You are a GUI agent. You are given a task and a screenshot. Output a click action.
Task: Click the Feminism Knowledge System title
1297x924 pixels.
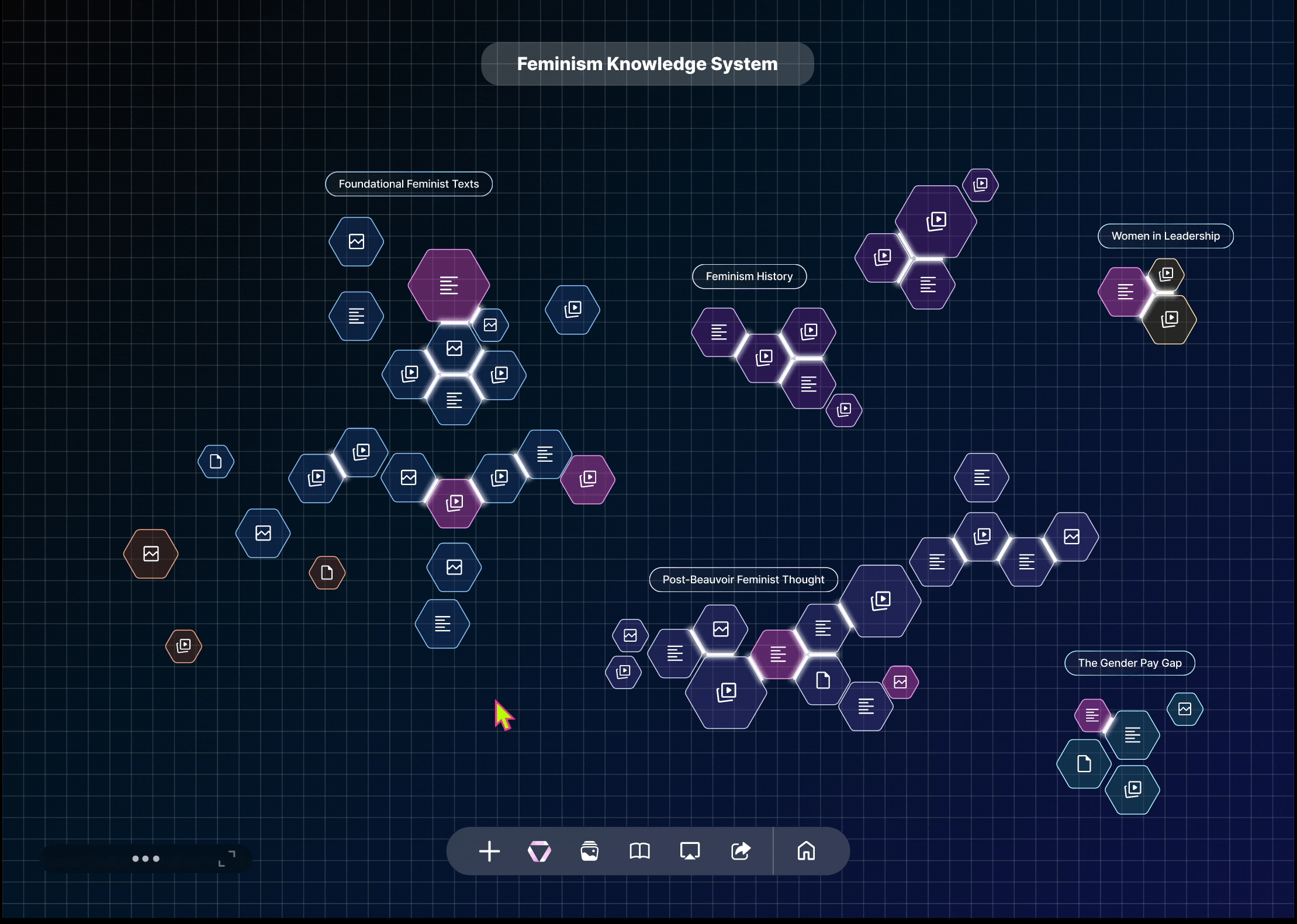pyautogui.click(x=646, y=64)
